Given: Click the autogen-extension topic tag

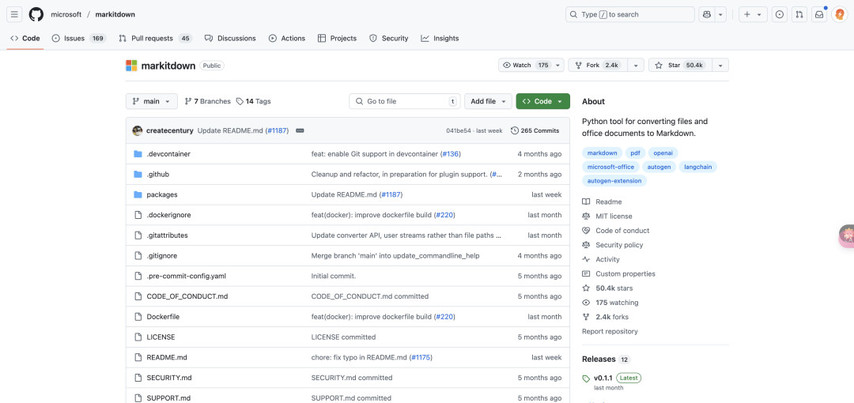Looking at the screenshot, I should [614, 180].
